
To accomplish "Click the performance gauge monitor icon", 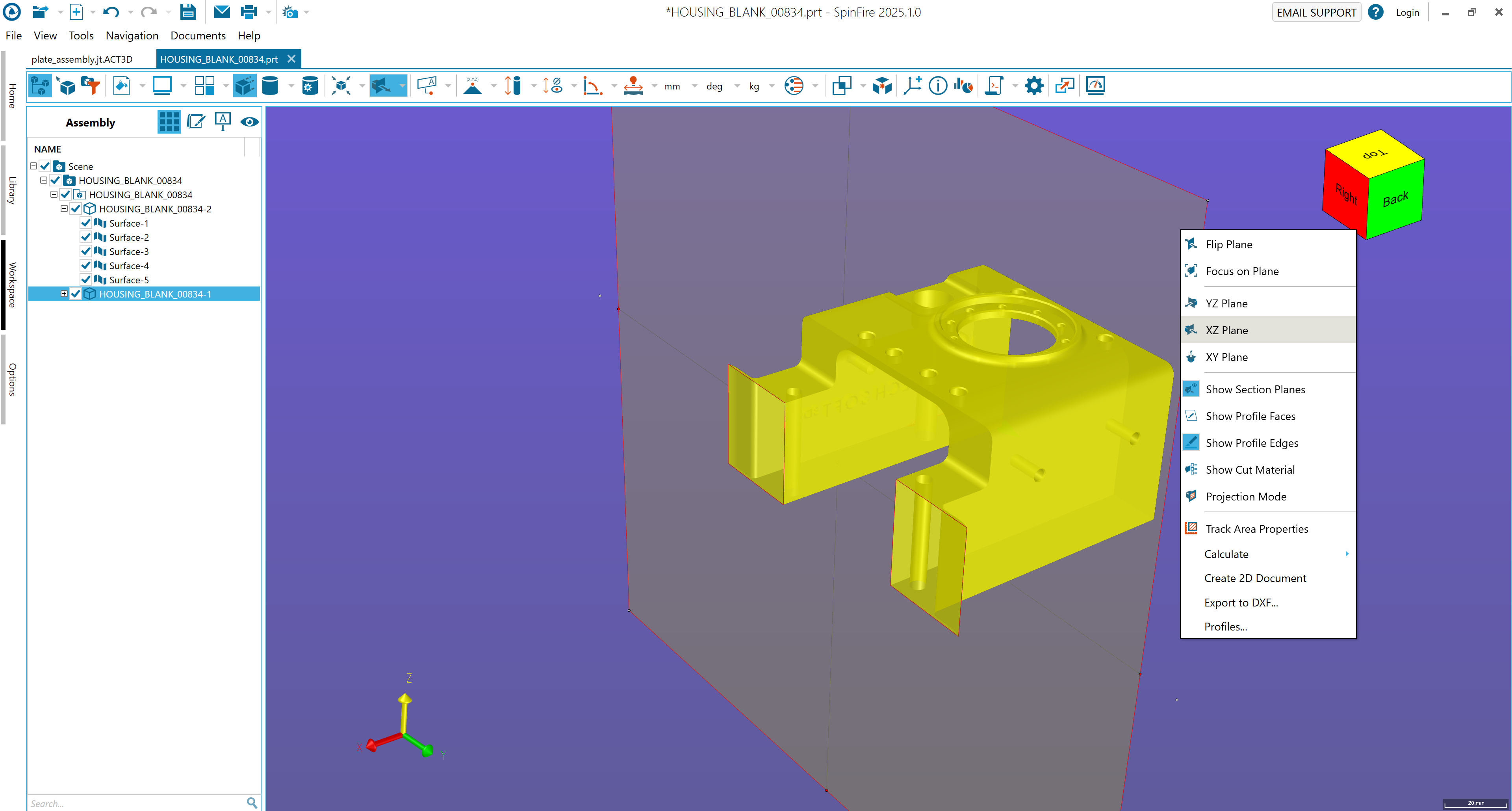I will tap(1095, 86).
